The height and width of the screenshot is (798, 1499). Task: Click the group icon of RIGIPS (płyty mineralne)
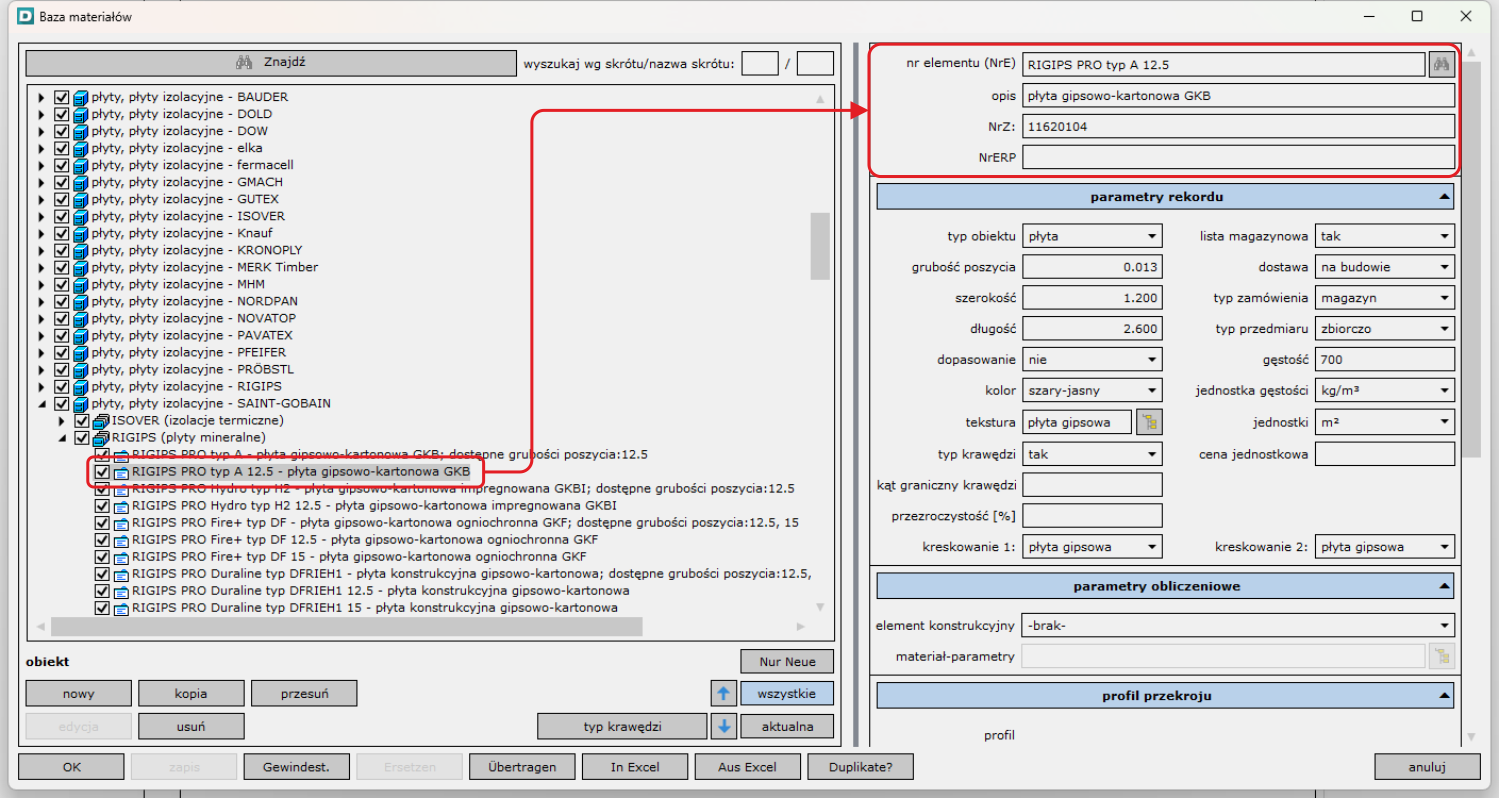point(101,438)
